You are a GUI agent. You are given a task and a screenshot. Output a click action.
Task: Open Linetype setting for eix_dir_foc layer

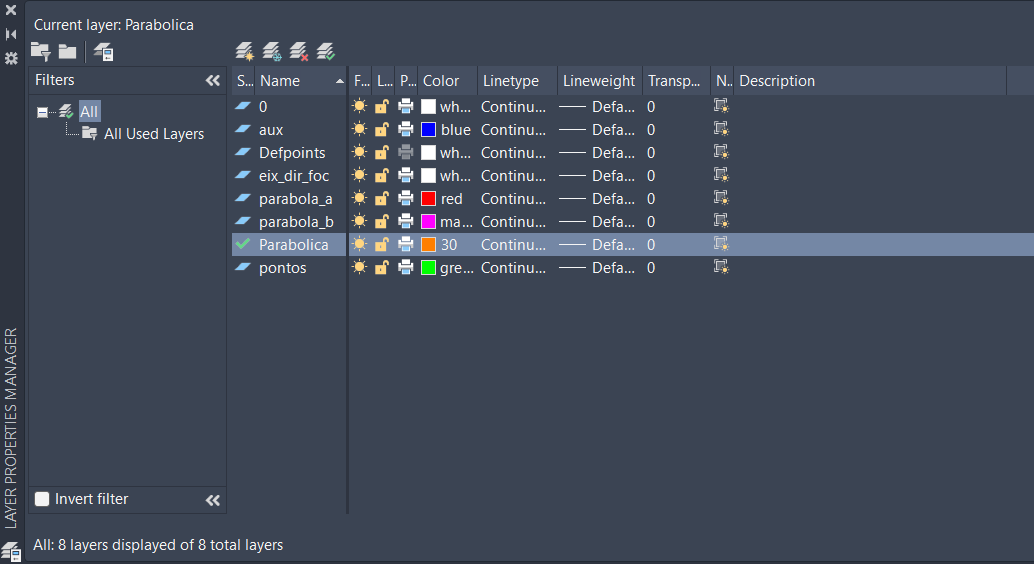(x=512, y=176)
